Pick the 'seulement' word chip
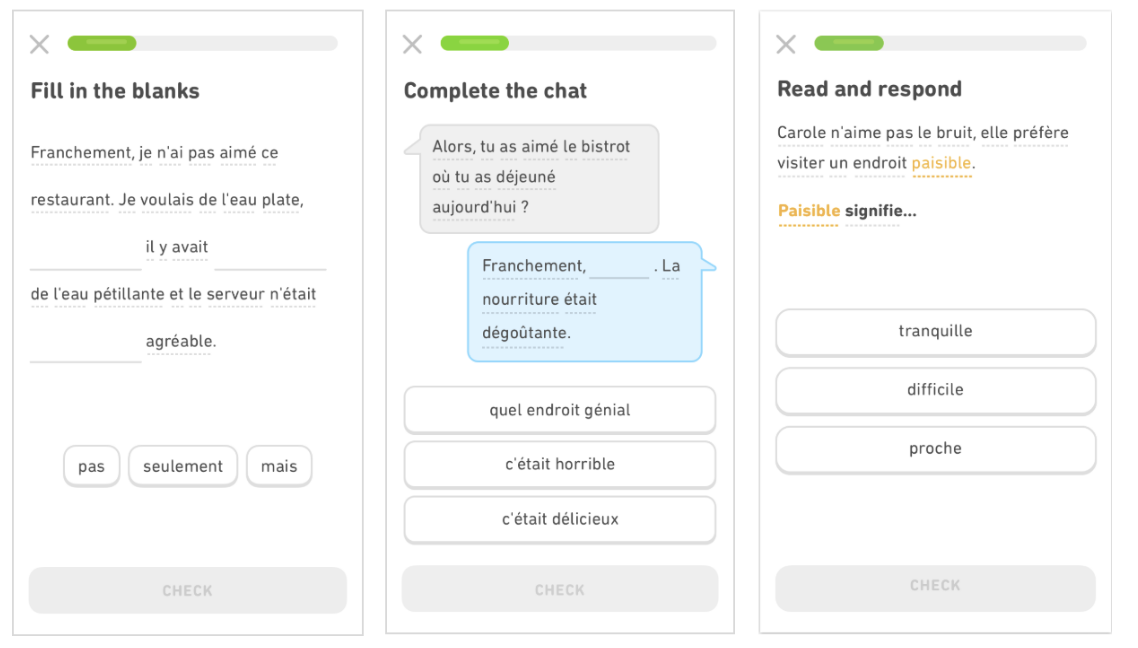This screenshot has height=648, width=1138. (183, 466)
